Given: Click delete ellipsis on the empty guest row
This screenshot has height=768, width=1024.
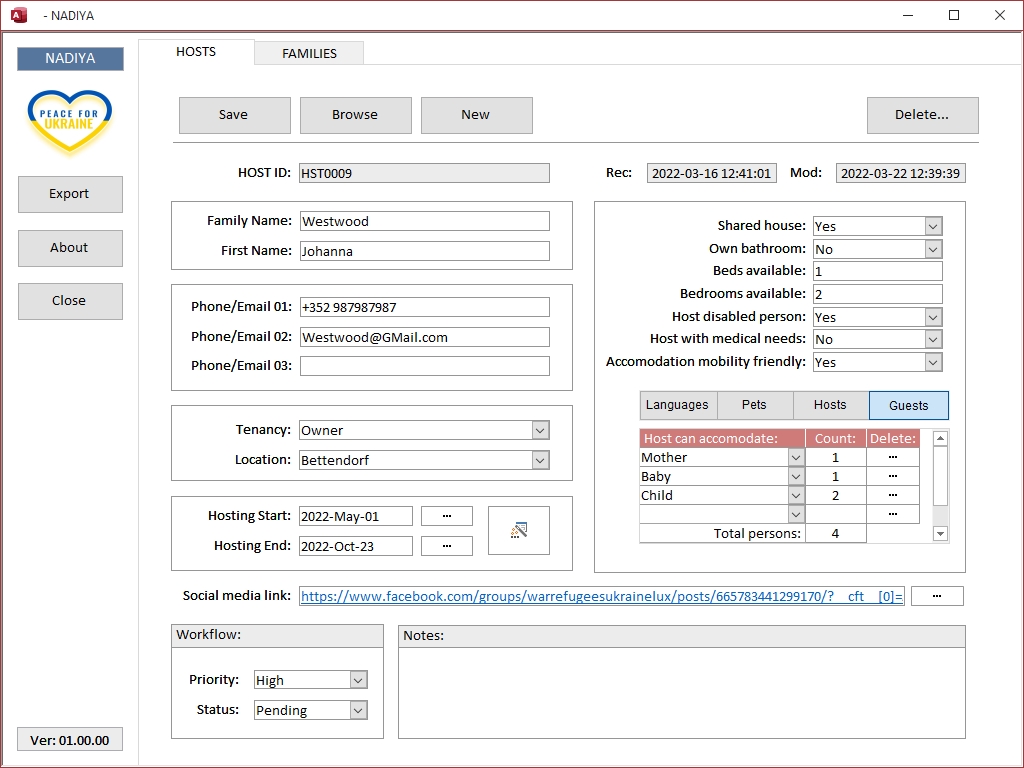Looking at the screenshot, I should pos(893,514).
